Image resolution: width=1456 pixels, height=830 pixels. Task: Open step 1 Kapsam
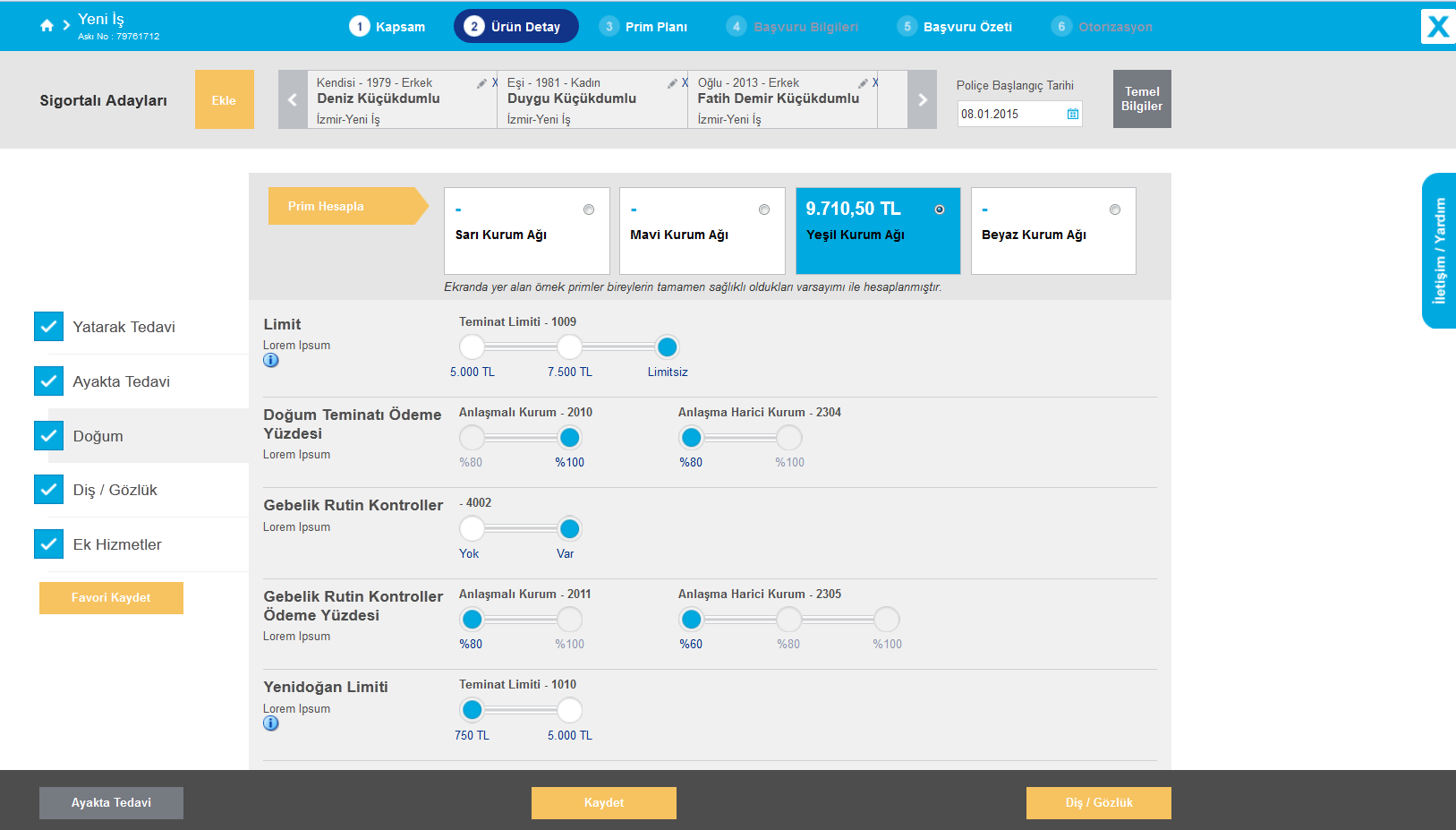387,27
